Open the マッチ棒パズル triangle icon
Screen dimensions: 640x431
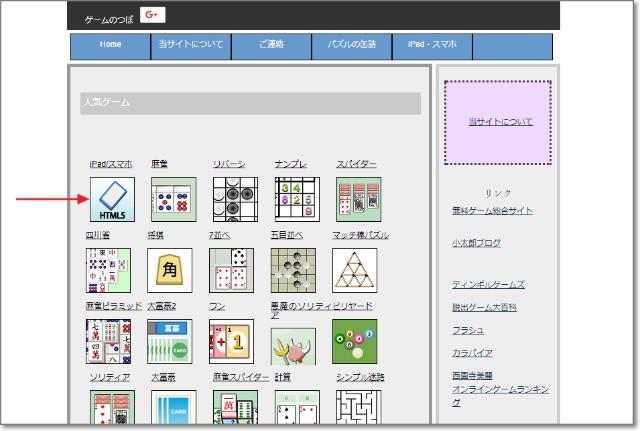[355, 270]
